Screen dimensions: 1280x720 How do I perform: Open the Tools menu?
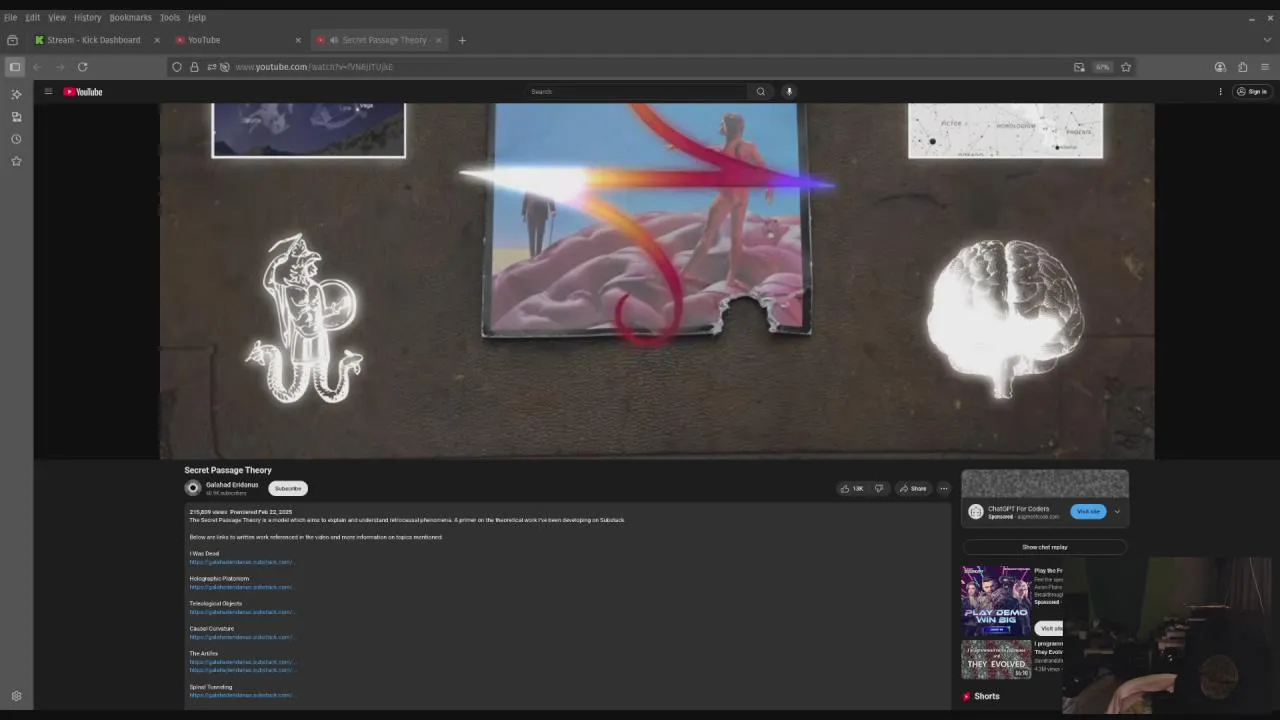click(170, 17)
